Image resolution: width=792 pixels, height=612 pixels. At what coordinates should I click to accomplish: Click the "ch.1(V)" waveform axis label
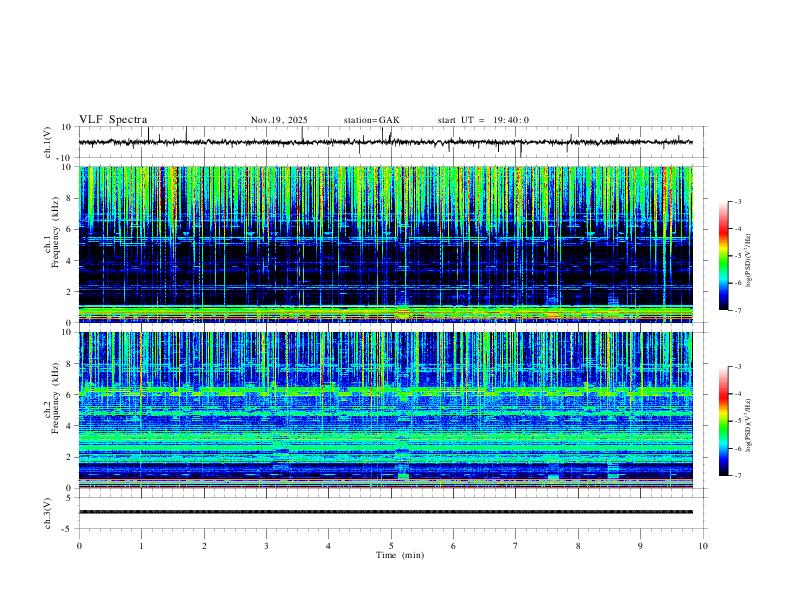point(48,142)
